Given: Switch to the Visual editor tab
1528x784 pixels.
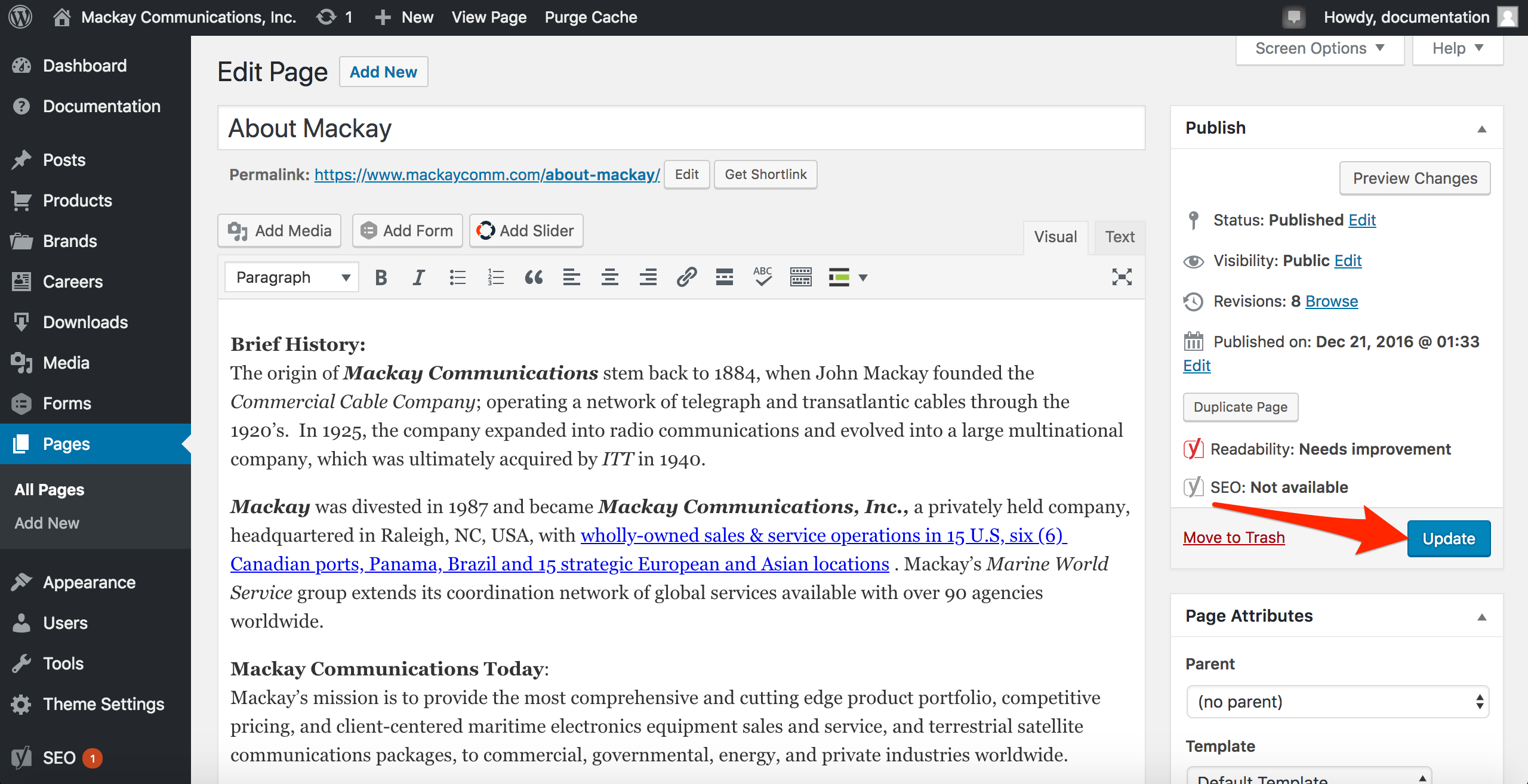Looking at the screenshot, I should pyautogui.click(x=1055, y=237).
